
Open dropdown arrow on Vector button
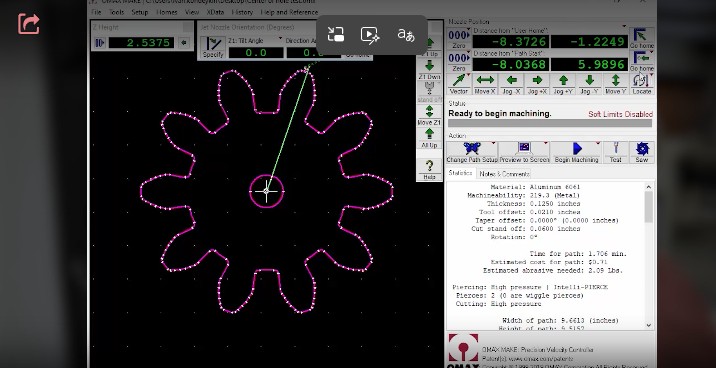pos(469,75)
